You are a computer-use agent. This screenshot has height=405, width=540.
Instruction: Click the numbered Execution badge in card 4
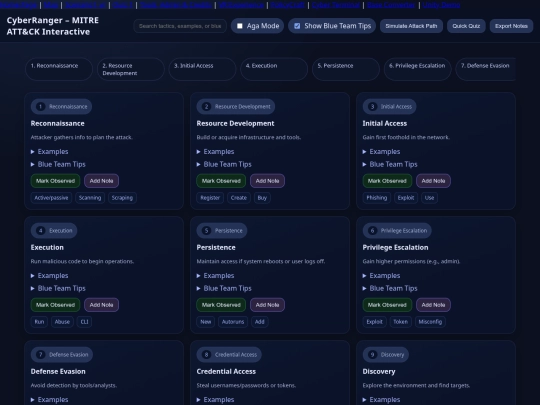tap(54, 230)
